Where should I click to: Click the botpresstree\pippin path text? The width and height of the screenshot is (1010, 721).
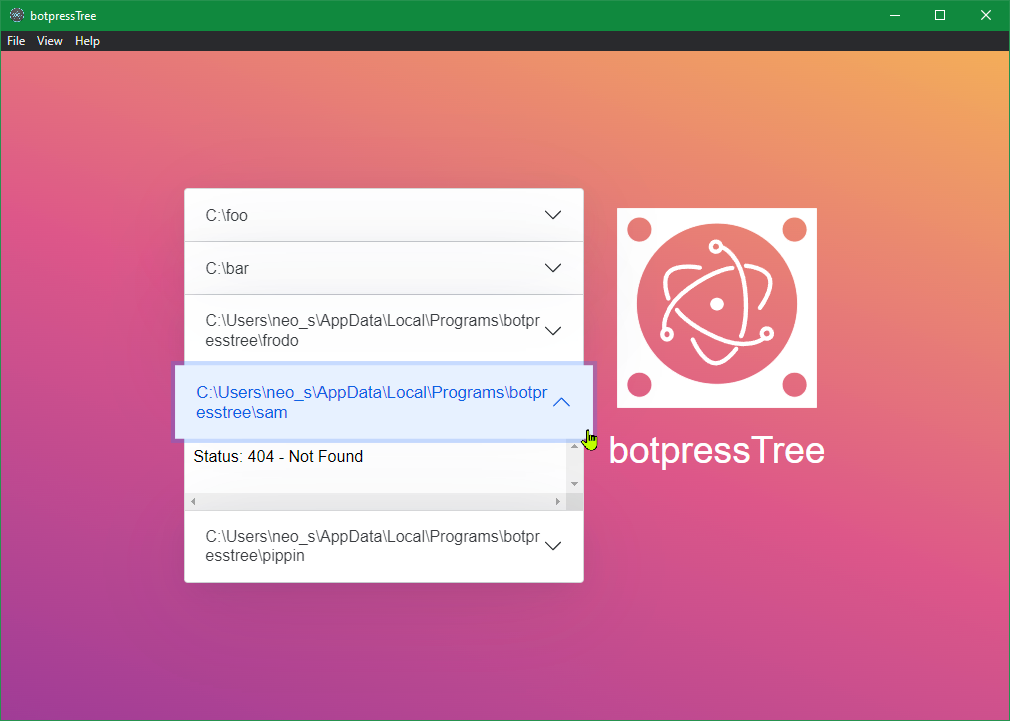[372, 546]
